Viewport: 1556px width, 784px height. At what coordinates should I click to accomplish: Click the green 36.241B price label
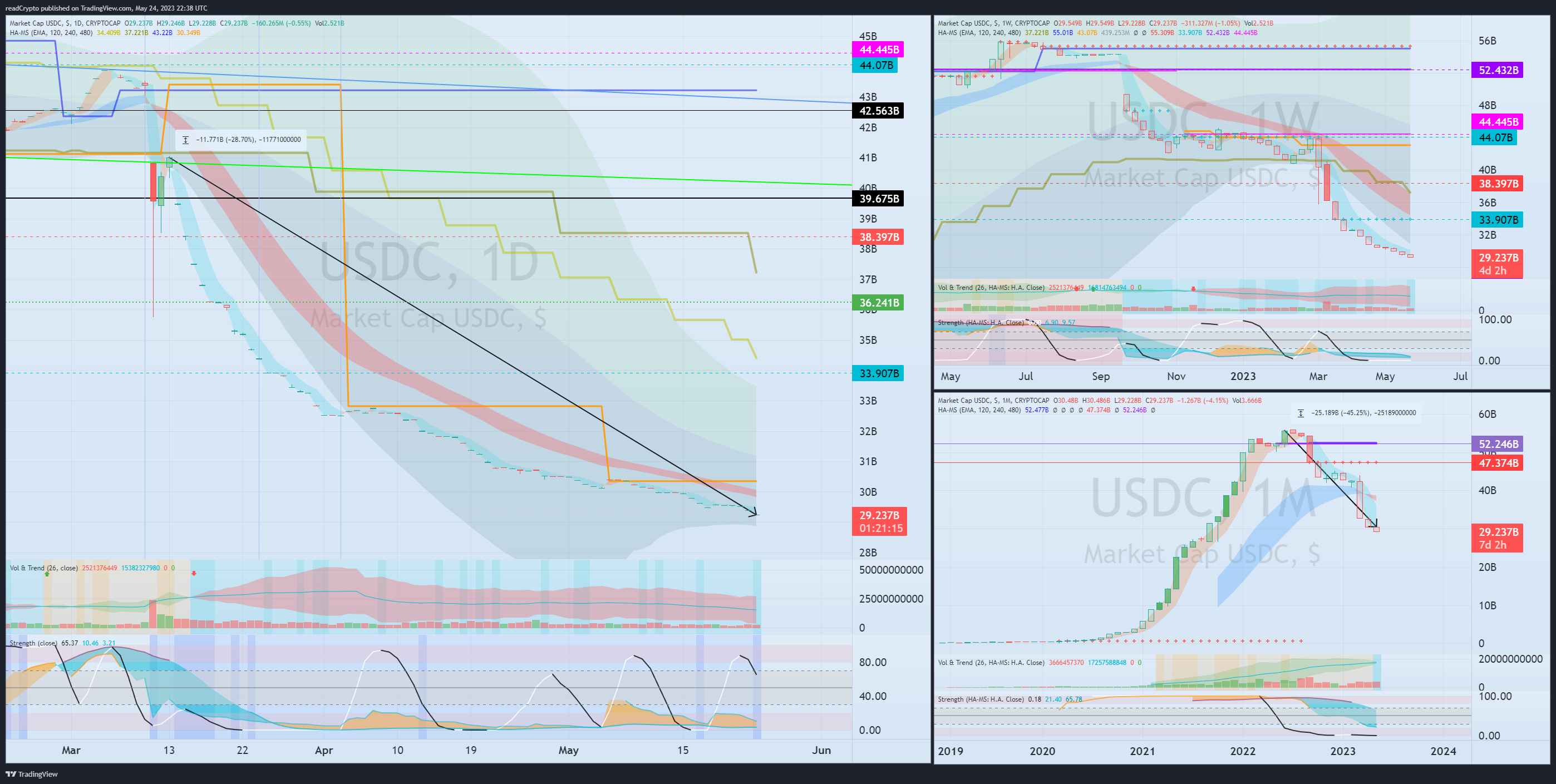(x=878, y=303)
